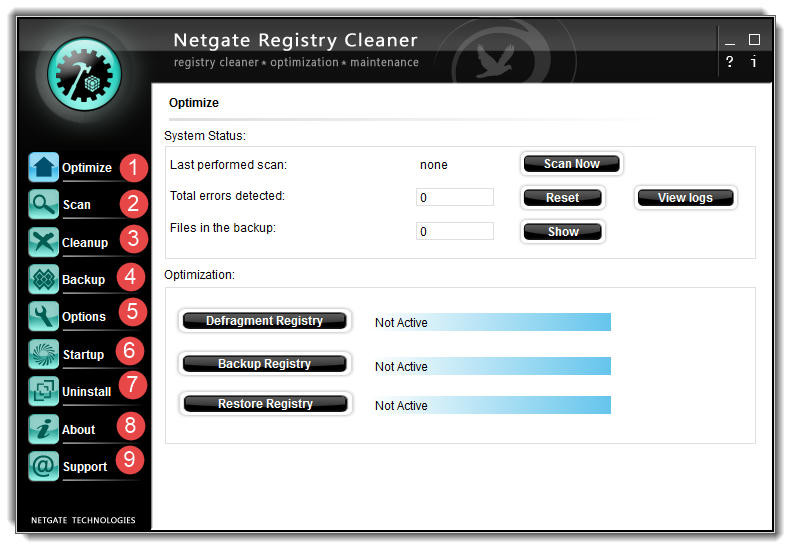Open the Uninstall menu label

coord(86,392)
